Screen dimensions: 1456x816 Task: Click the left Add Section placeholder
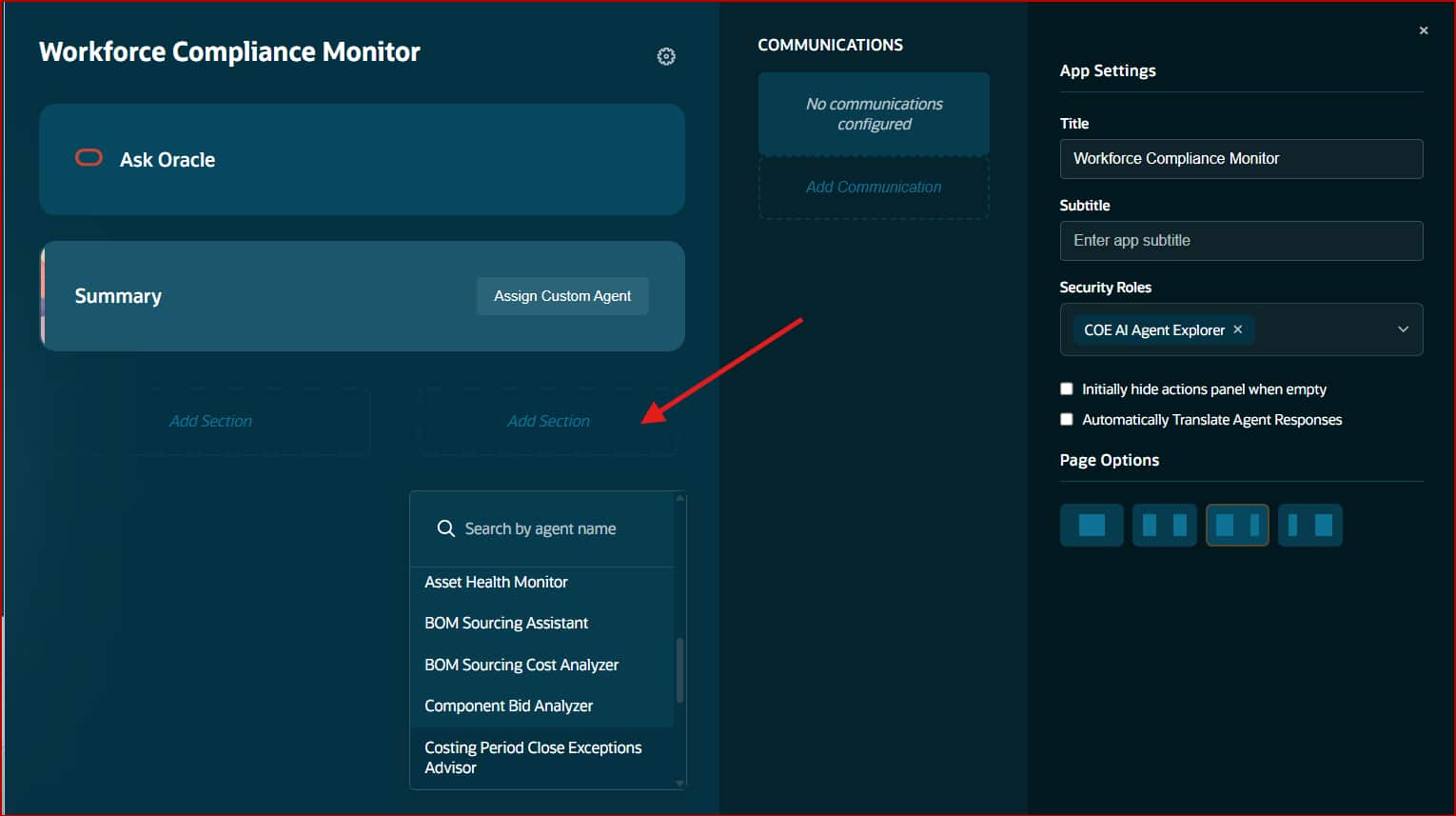[210, 421]
